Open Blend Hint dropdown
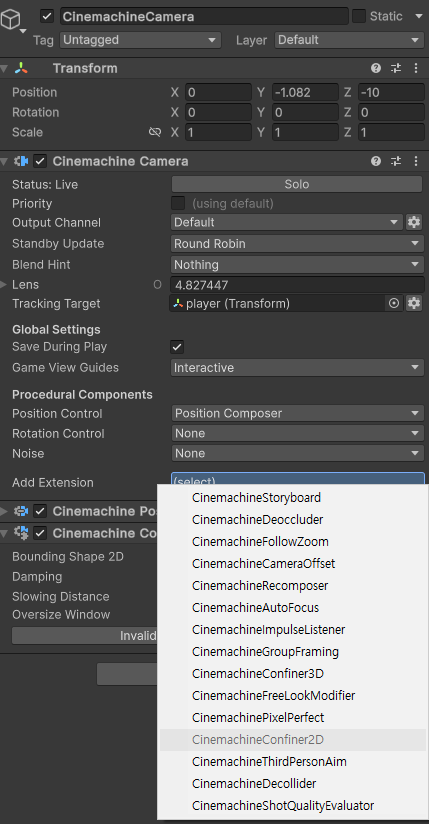Viewport: 429px width, 824px height. 297,264
